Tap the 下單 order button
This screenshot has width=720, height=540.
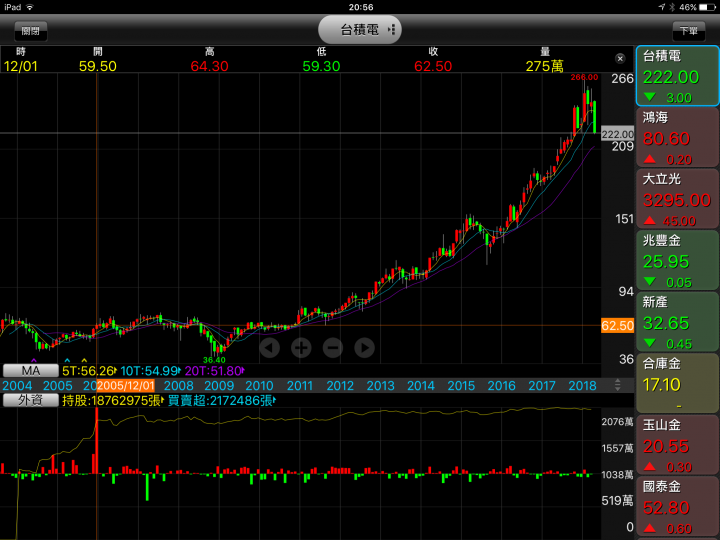coord(688,31)
